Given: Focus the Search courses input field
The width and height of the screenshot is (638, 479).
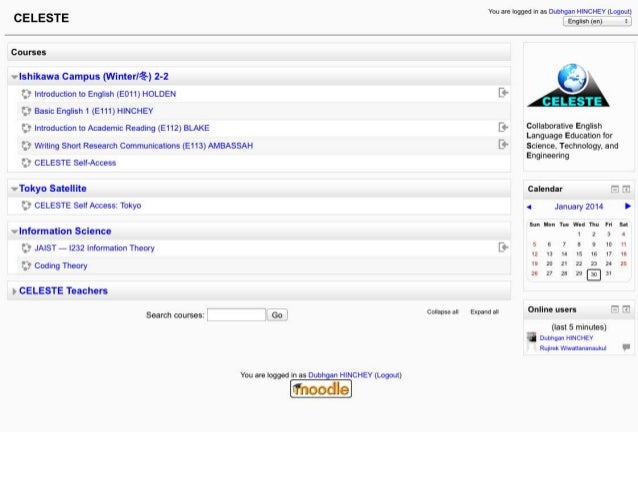Looking at the screenshot, I should tap(236, 315).
